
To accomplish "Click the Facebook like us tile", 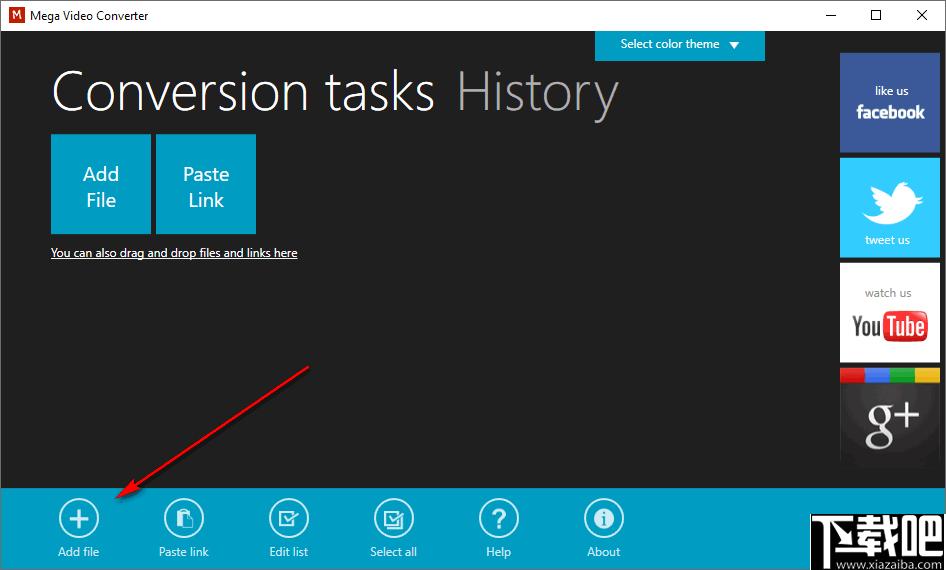I will coord(890,103).
